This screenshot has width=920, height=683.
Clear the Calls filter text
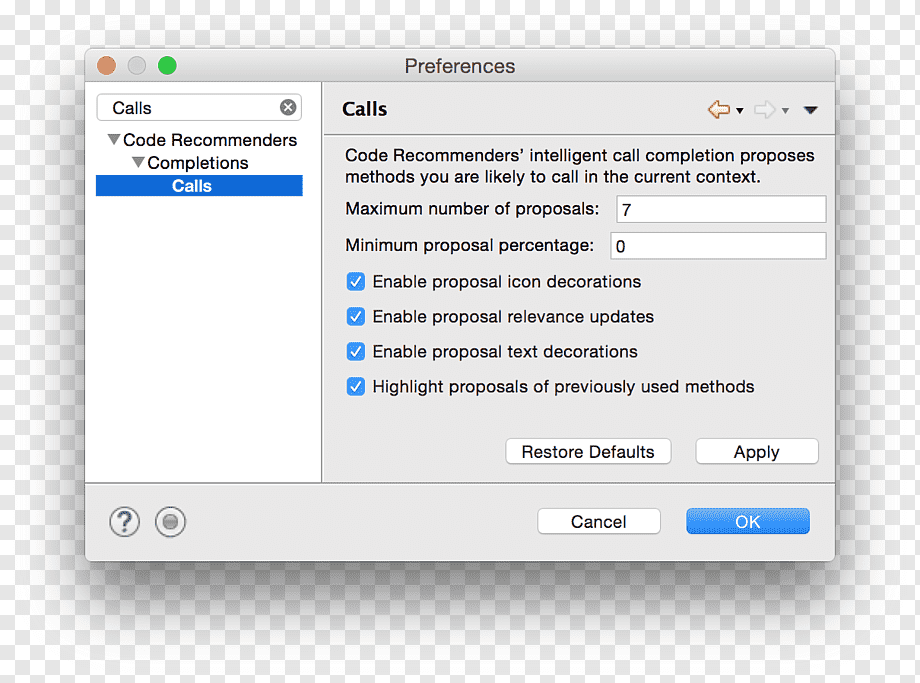pyautogui.click(x=288, y=107)
